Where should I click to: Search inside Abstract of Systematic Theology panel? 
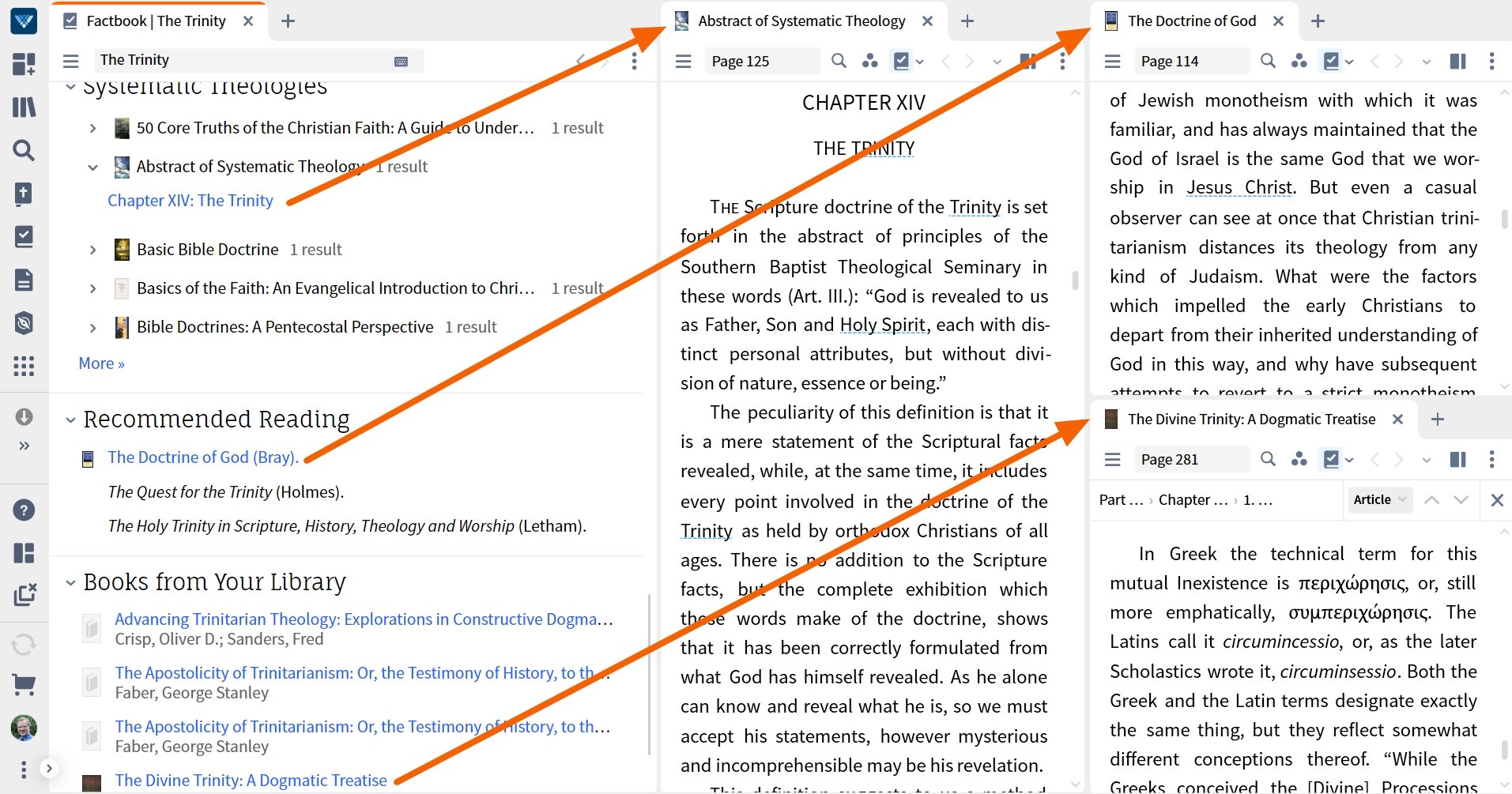(x=839, y=61)
